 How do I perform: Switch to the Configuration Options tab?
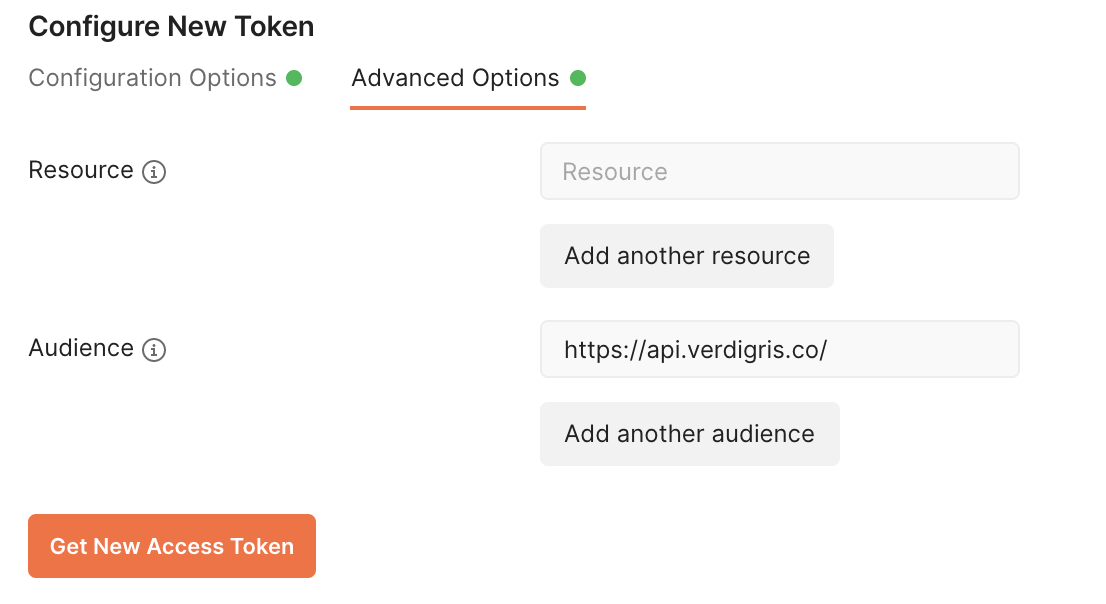[x=152, y=78]
